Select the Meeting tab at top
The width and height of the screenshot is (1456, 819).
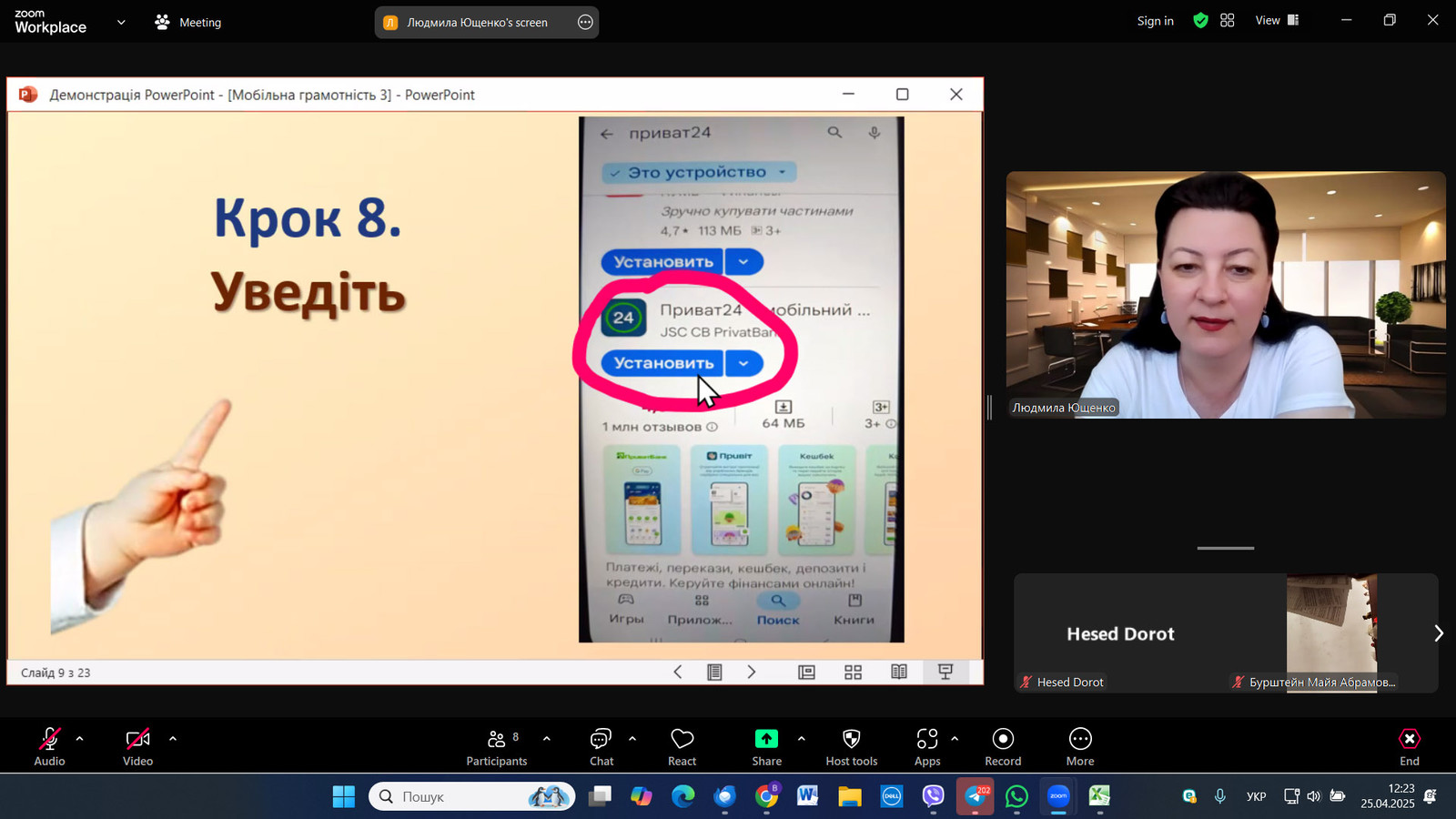188,22
